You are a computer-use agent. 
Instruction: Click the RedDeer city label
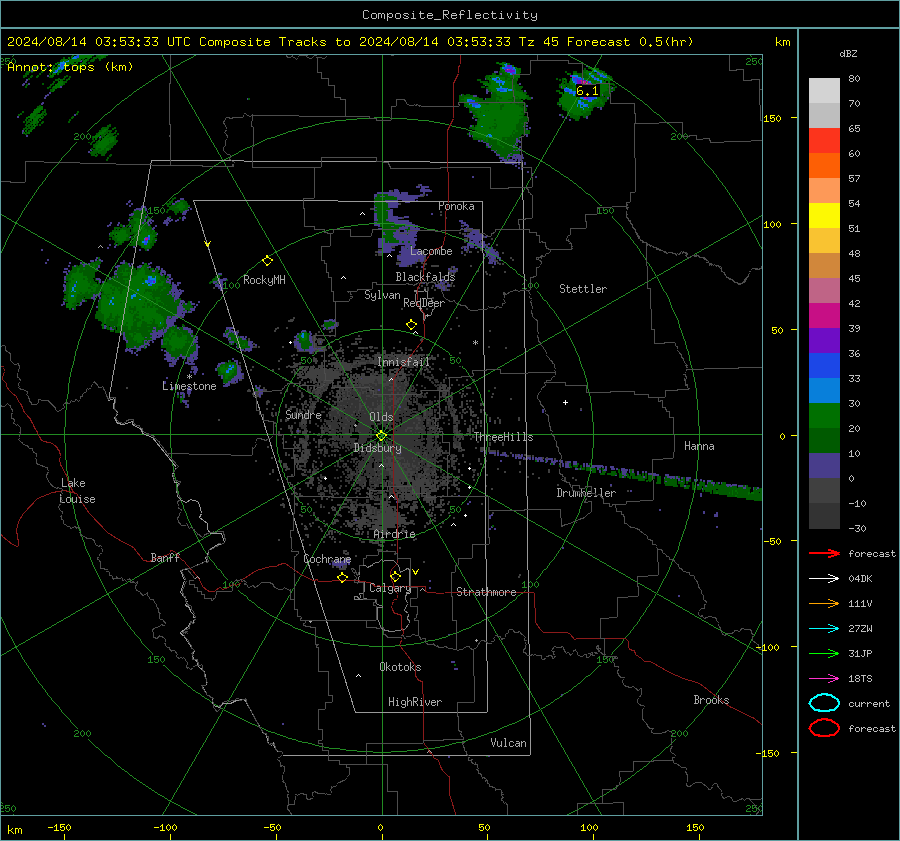tap(424, 303)
